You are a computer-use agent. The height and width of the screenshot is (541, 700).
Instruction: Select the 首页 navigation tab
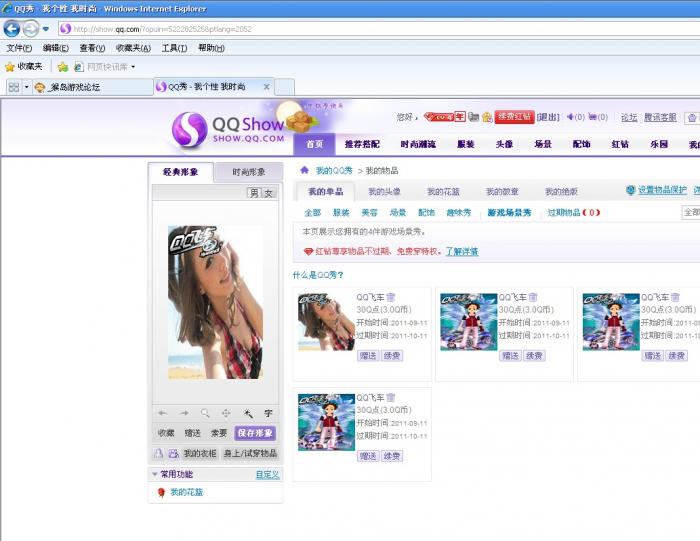[x=315, y=144]
